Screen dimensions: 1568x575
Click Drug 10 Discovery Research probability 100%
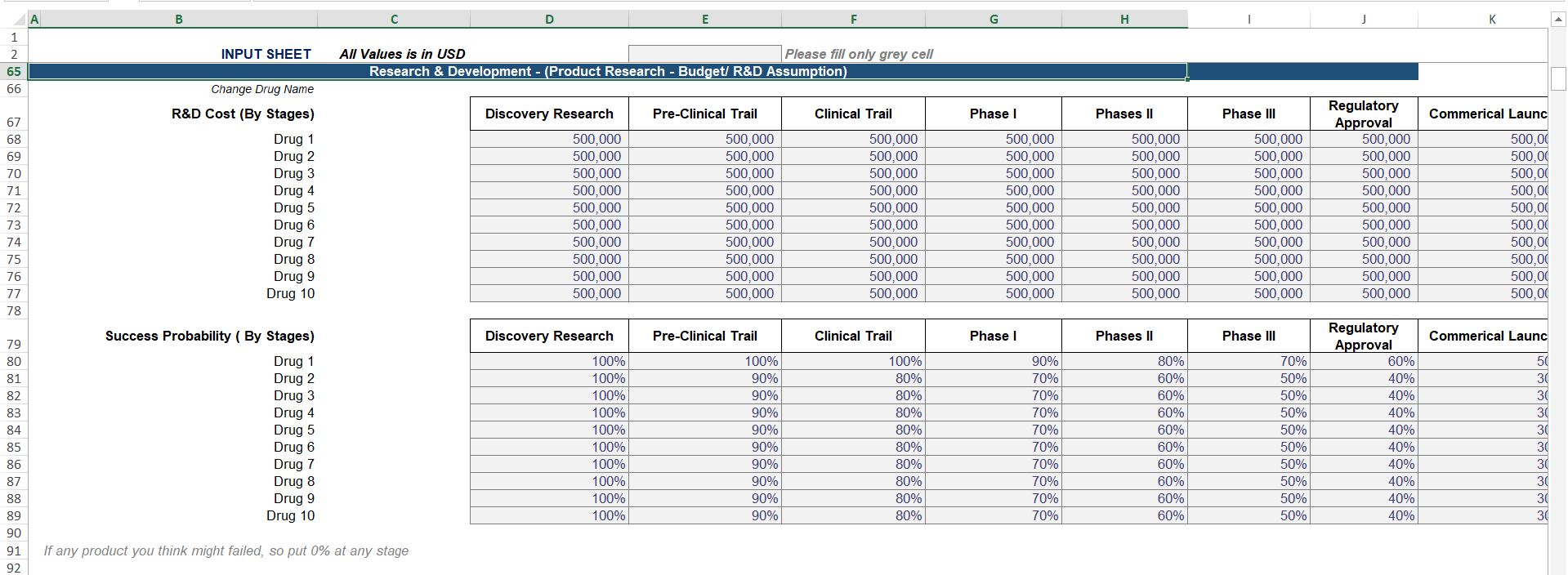pyautogui.click(x=549, y=515)
